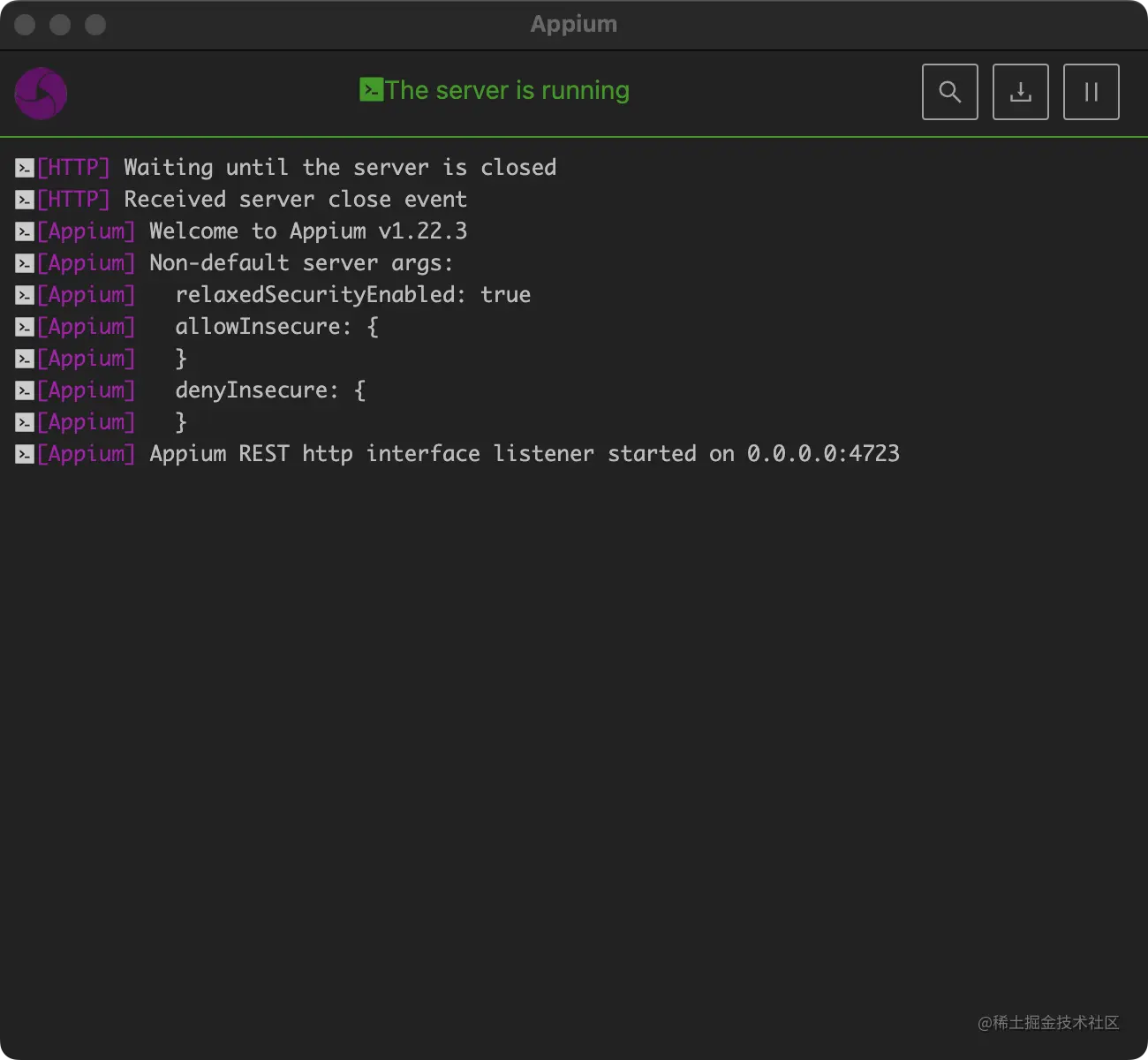Select log text "denyInsecure: {"
This screenshot has width=1148, height=1060.
[x=270, y=390]
